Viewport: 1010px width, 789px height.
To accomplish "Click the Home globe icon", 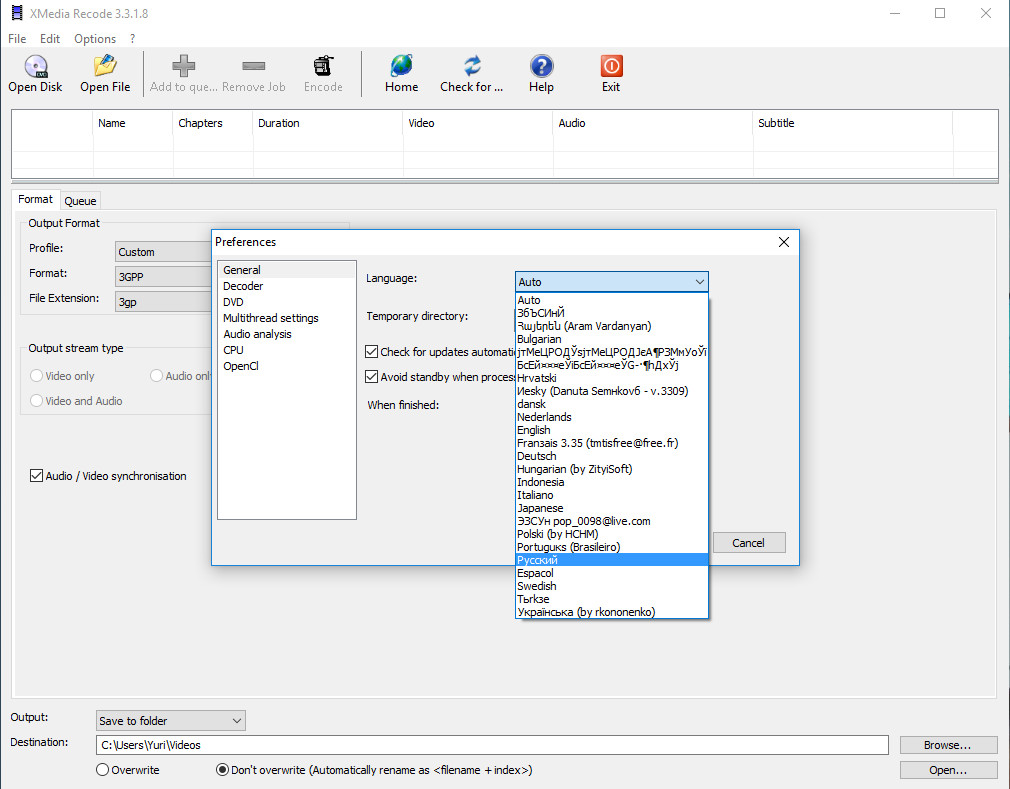I will tap(401, 67).
